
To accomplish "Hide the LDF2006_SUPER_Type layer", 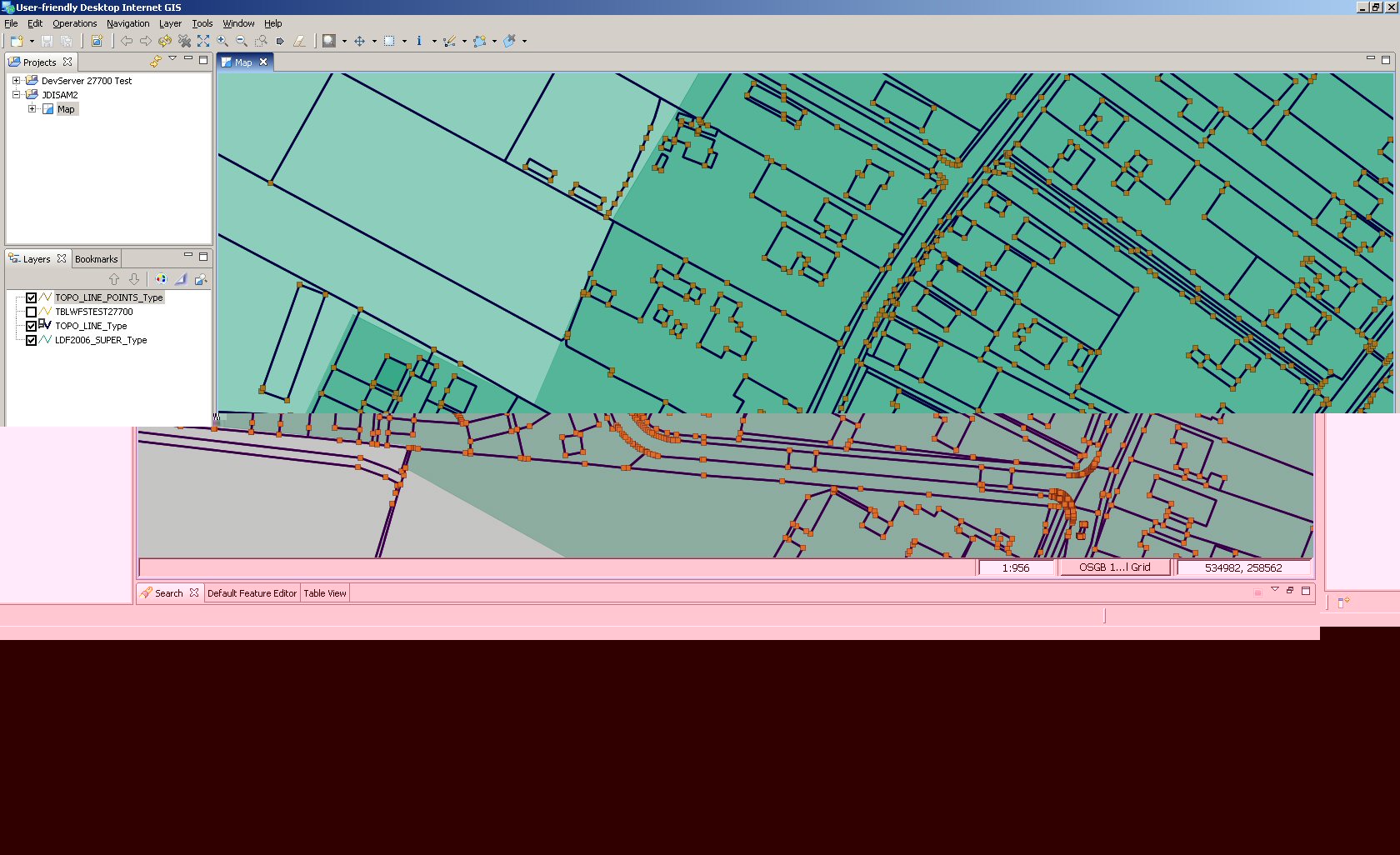I will pyautogui.click(x=31, y=340).
